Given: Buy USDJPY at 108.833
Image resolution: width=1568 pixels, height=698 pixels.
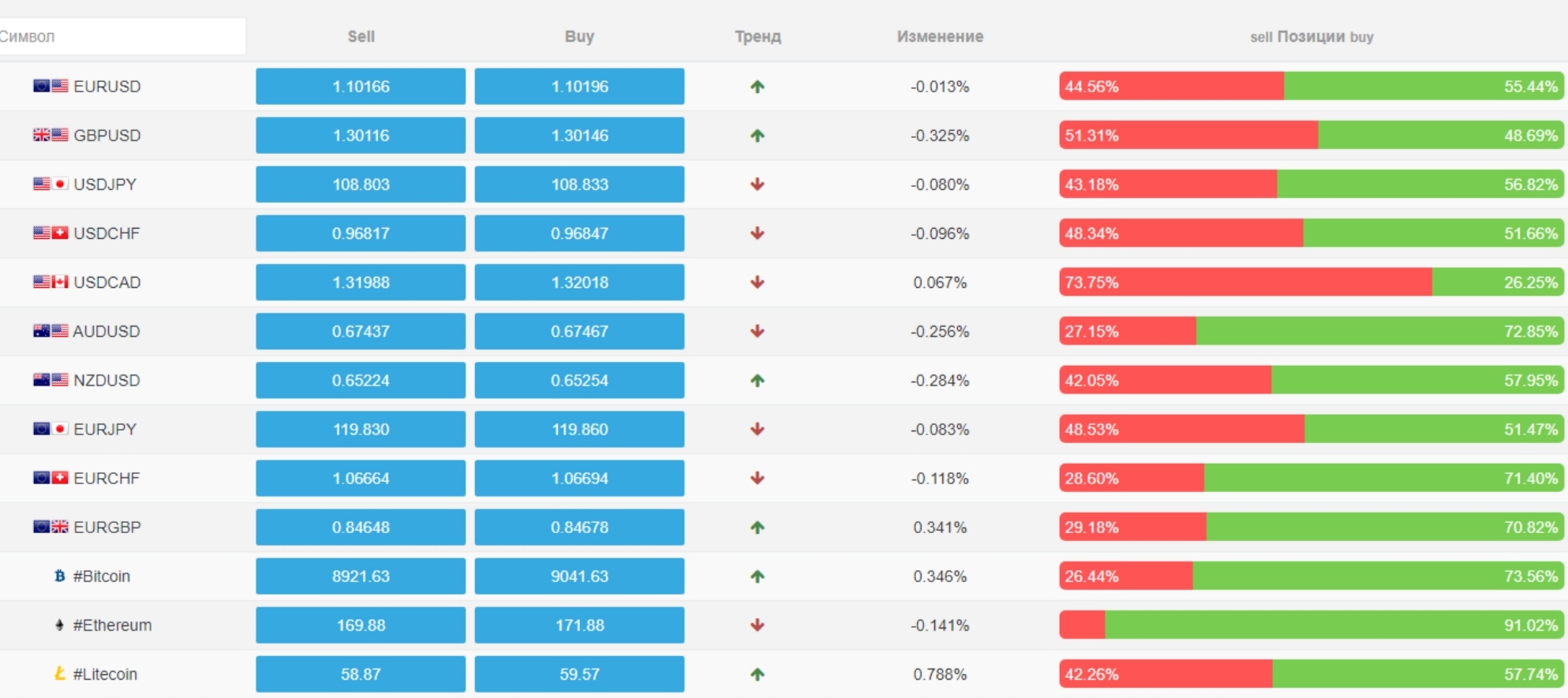Looking at the screenshot, I should [x=579, y=184].
